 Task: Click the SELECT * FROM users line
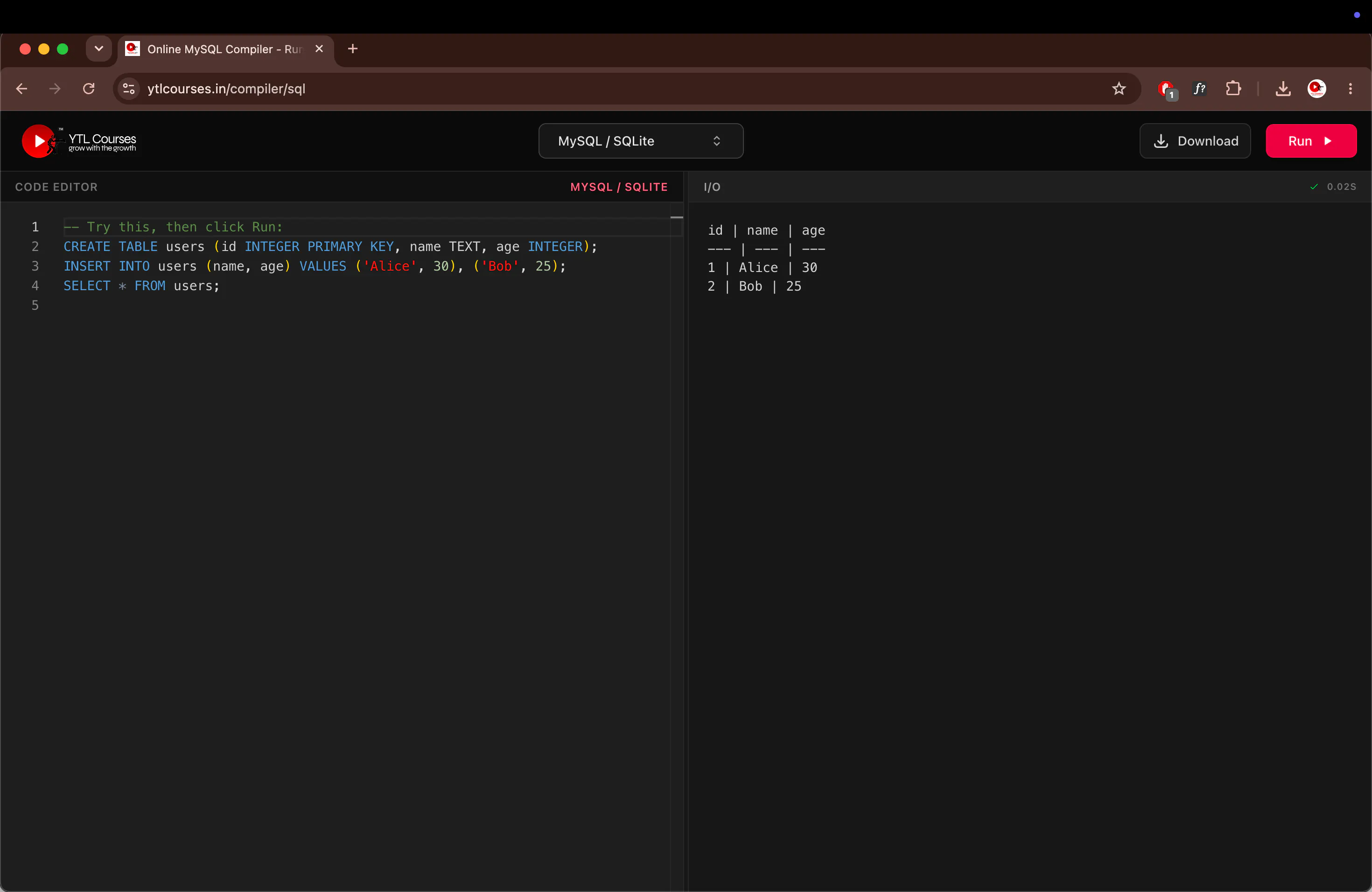coord(141,286)
